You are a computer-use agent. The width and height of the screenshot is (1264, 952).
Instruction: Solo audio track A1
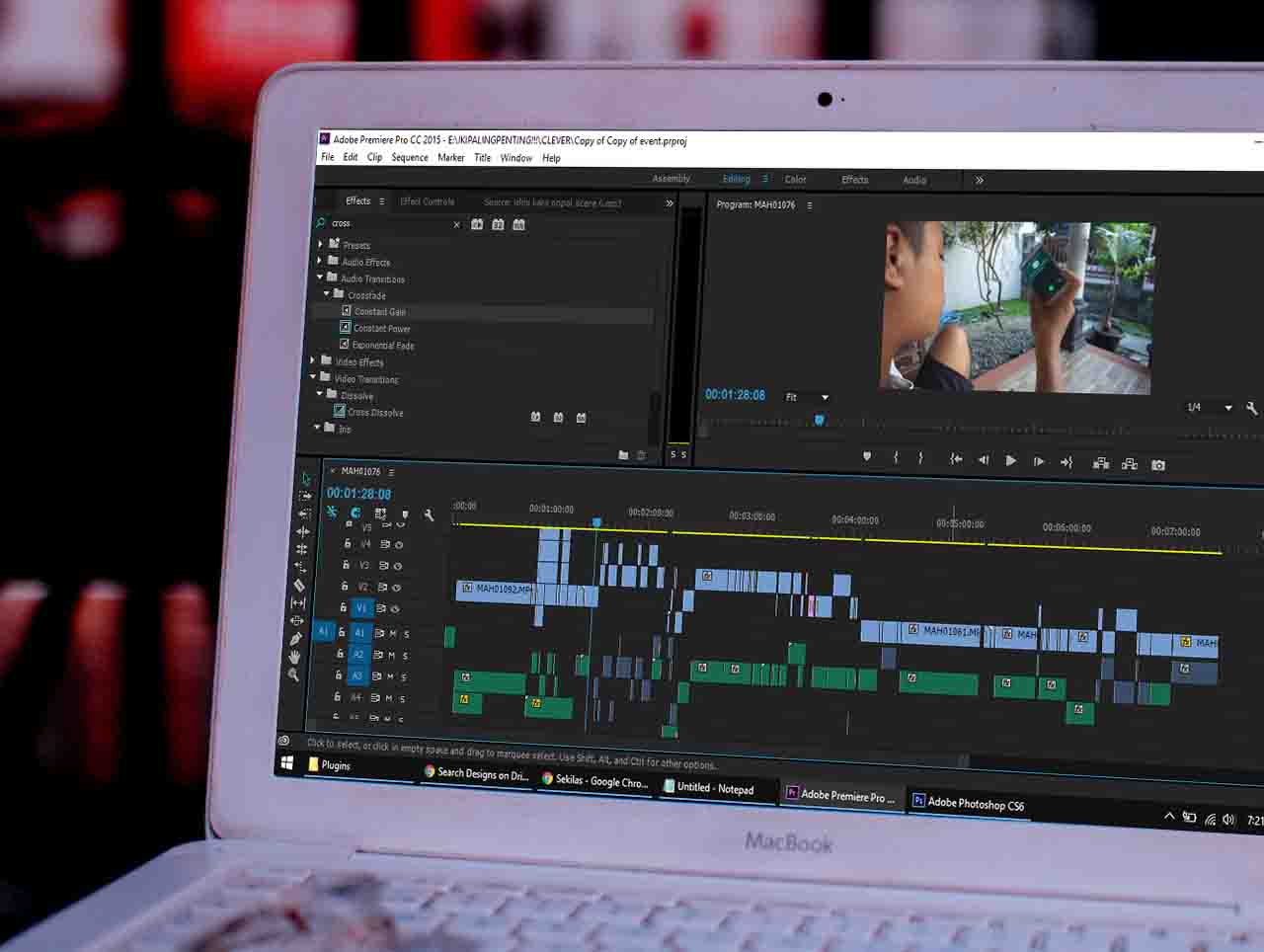point(406,634)
